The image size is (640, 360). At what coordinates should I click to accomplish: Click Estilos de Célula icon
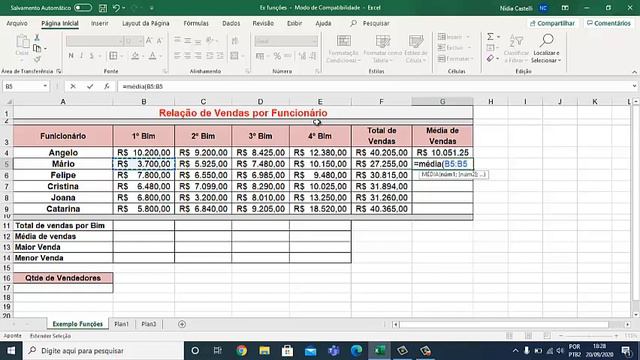pos(416,41)
